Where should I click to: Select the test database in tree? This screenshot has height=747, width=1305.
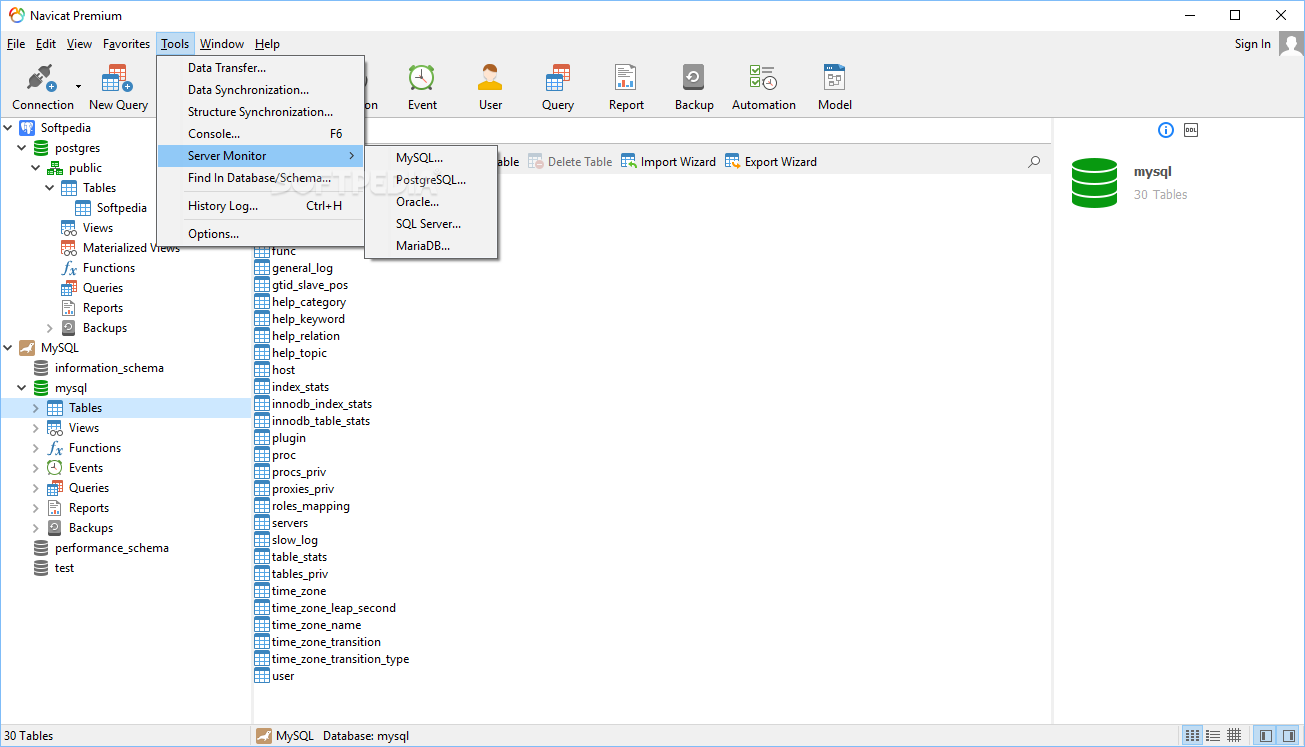click(x=55, y=568)
